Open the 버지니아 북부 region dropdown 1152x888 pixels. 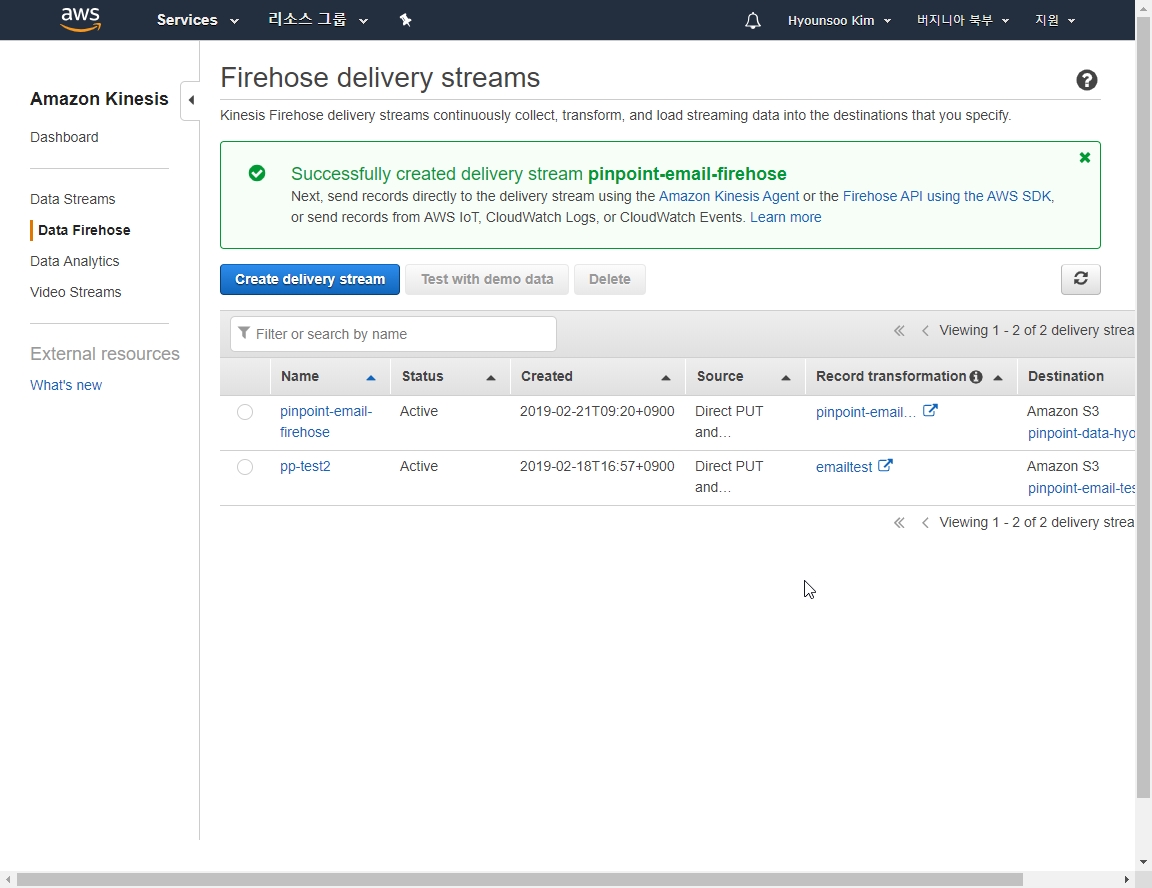pyautogui.click(x=962, y=21)
